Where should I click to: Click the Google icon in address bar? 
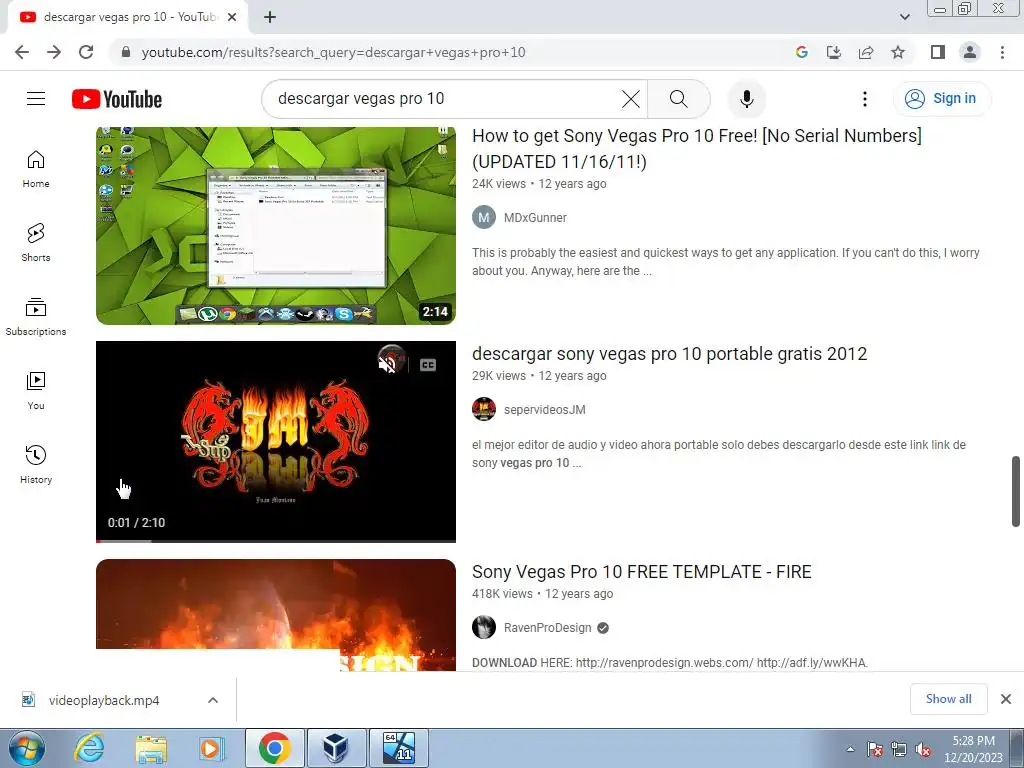(x=802, y=52)
